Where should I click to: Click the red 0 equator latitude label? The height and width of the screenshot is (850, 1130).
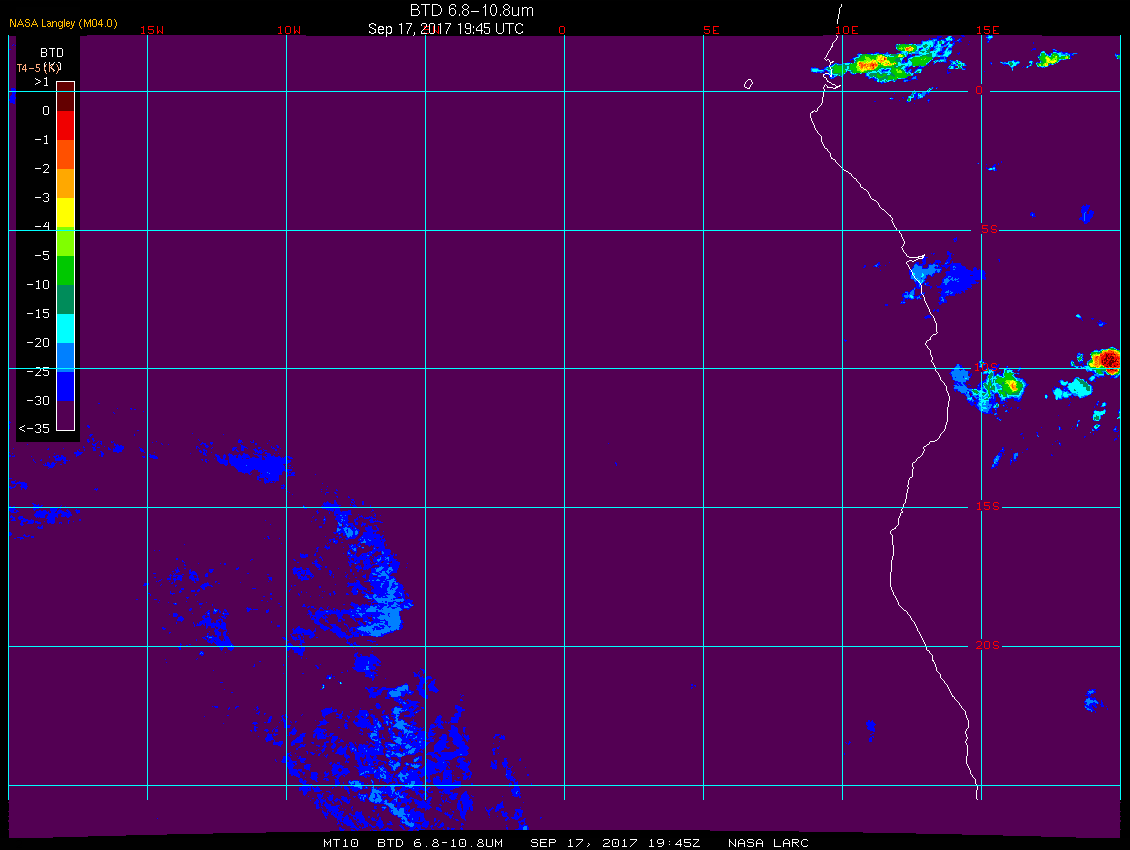coord(979,90)
